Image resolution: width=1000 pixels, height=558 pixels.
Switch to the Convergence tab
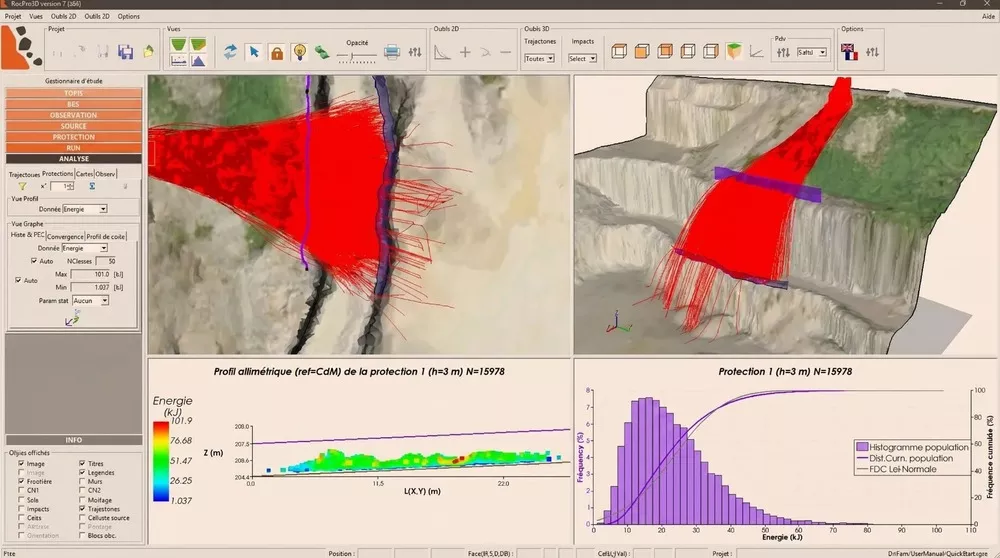point(65,236)
